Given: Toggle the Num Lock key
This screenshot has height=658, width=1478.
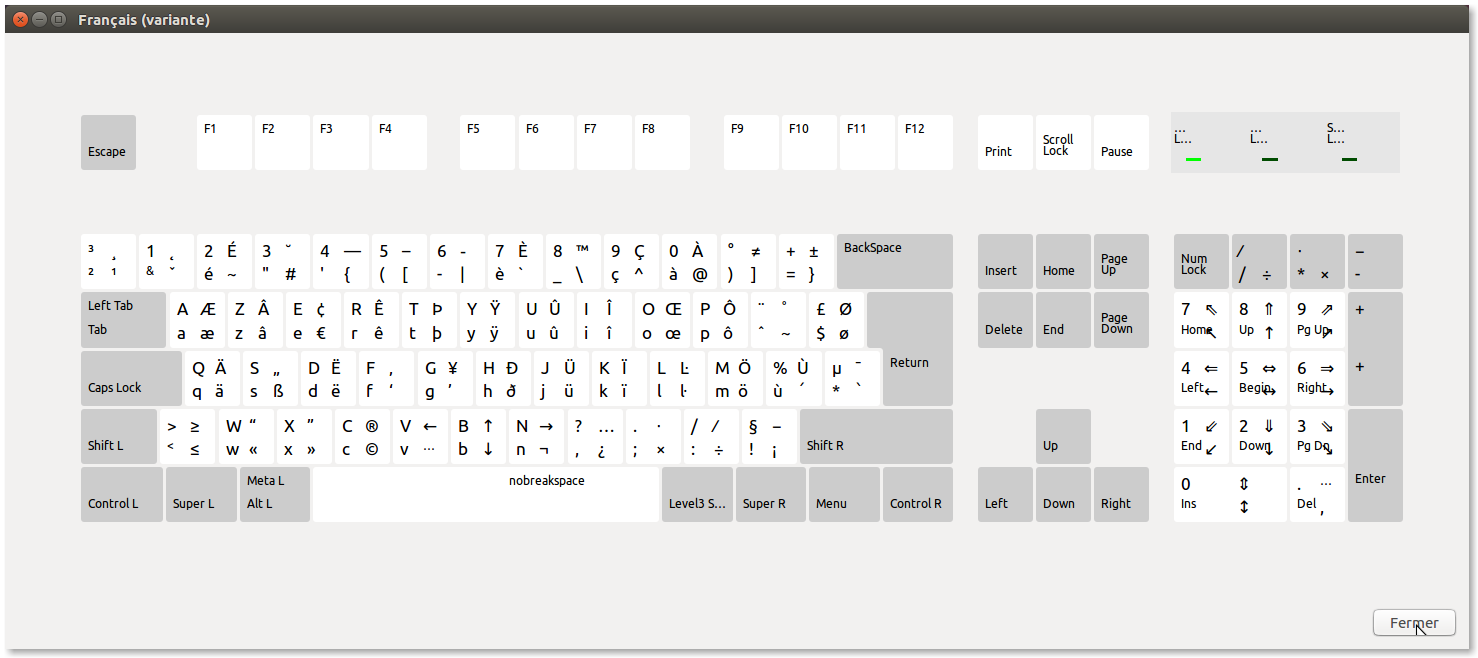Looking at the screenshot, I should coord(1201,261).
